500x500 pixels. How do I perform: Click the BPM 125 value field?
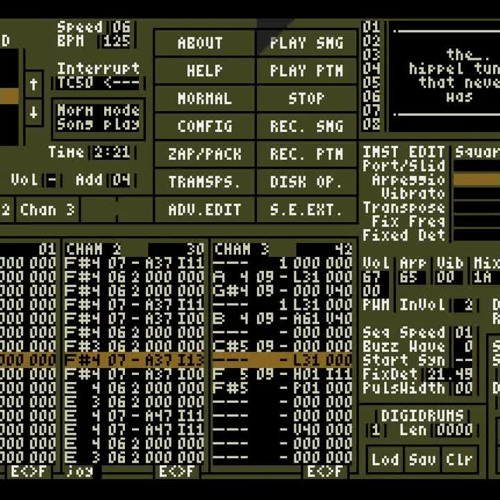click(x=117, y=41)
